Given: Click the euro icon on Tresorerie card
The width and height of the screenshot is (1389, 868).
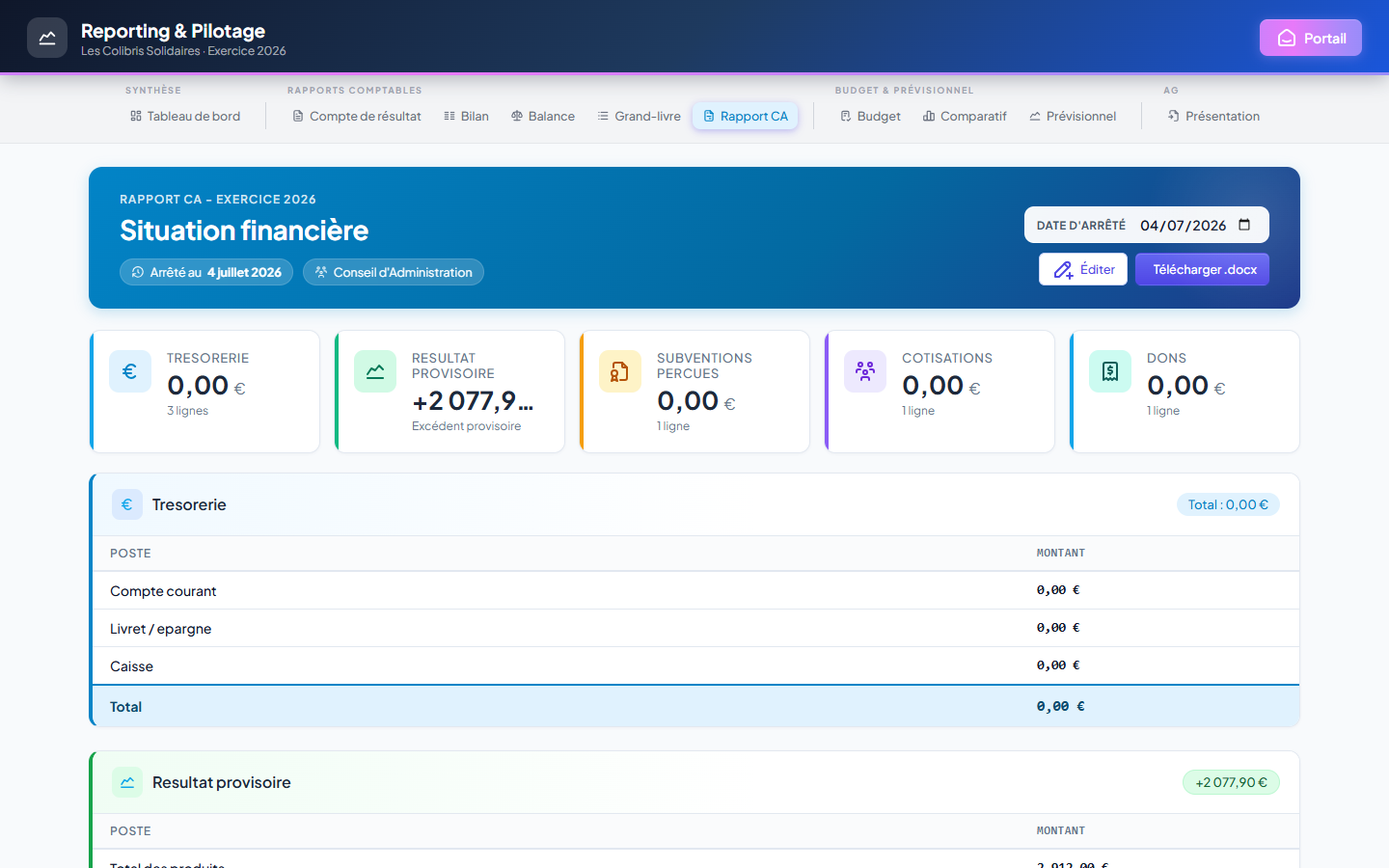Looking at the screenshot, I should [x=130, y=371].
